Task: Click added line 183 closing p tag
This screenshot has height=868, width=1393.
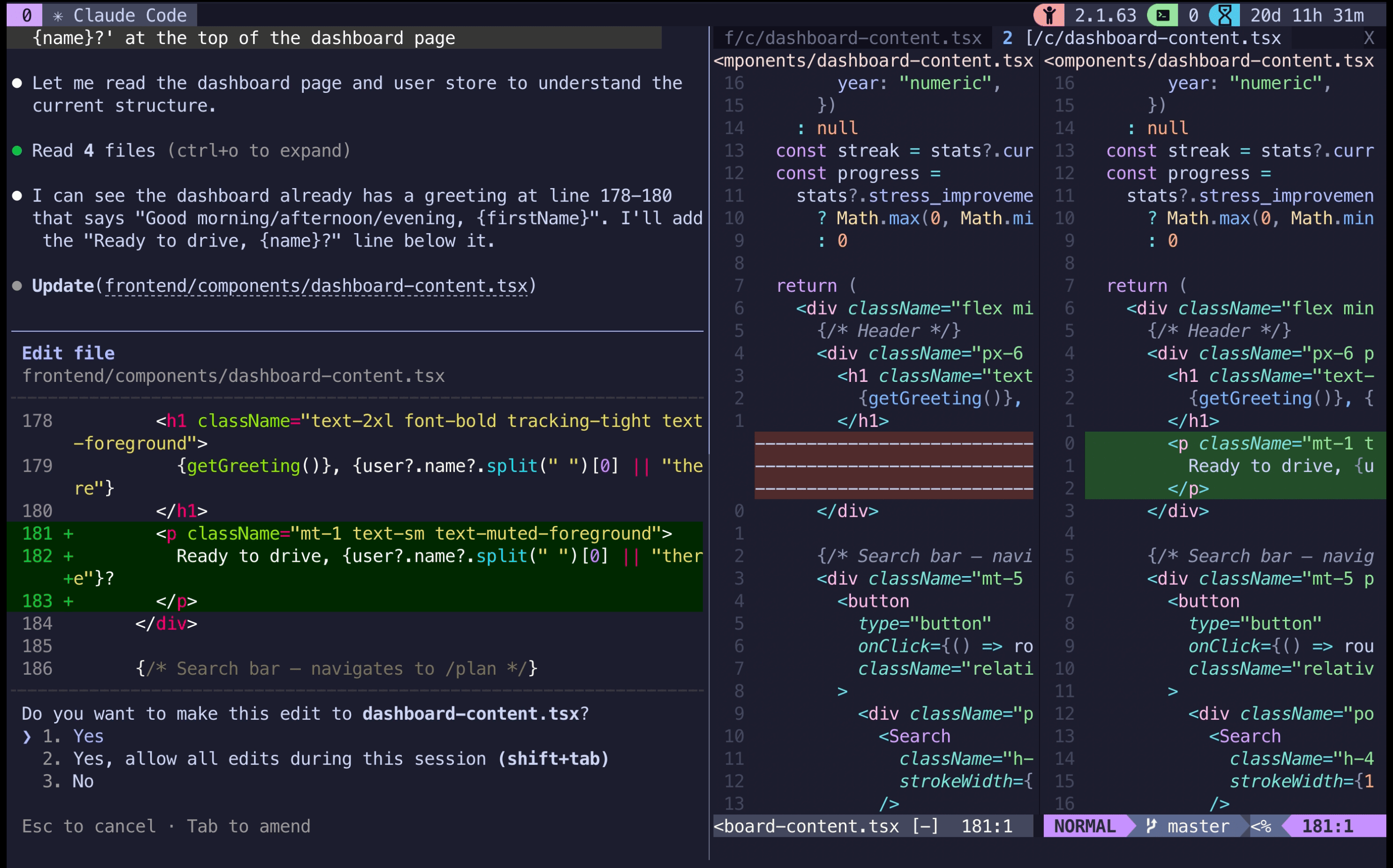Action: click(x=355, y=600)
